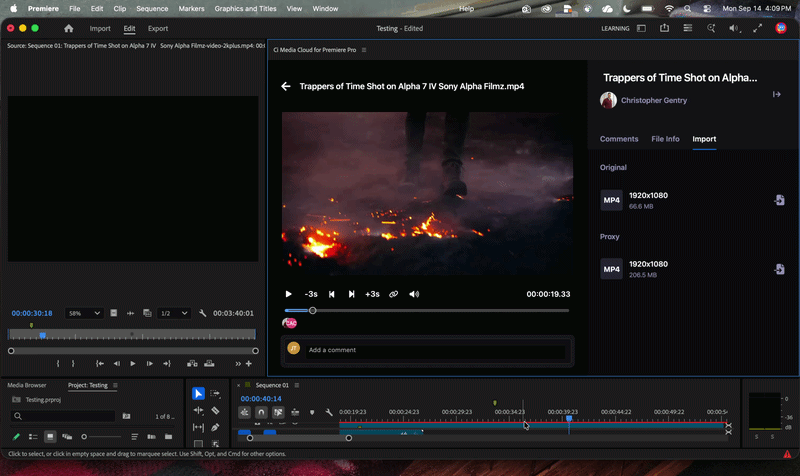The width and height of the screenshot is (800, 476).
Task: Open the button editor plus icon
Action: coord(248,364)
